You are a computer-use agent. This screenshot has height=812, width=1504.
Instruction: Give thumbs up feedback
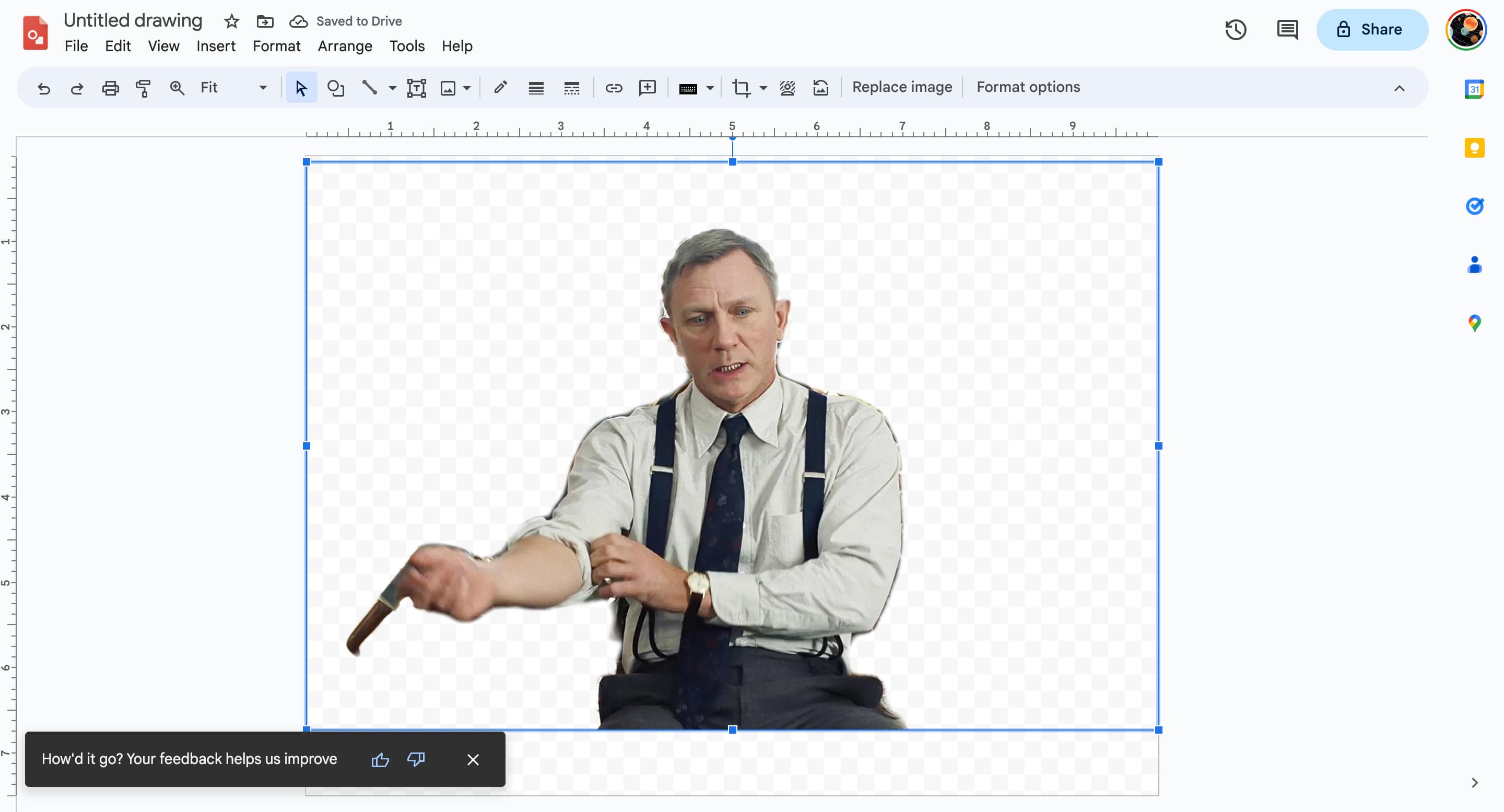380,759
